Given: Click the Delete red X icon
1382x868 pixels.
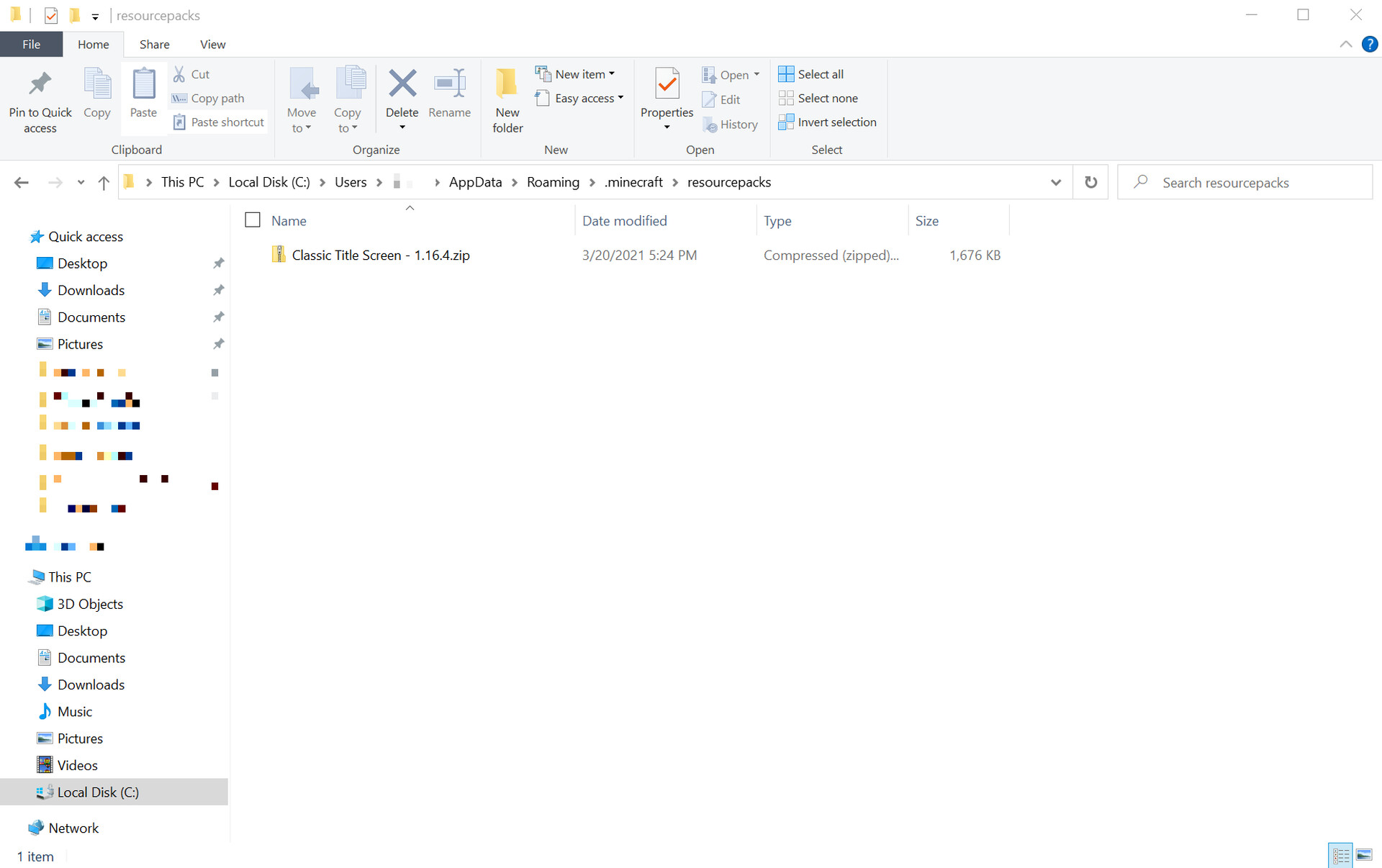Looking at the screenshot, I should (402, 84).
